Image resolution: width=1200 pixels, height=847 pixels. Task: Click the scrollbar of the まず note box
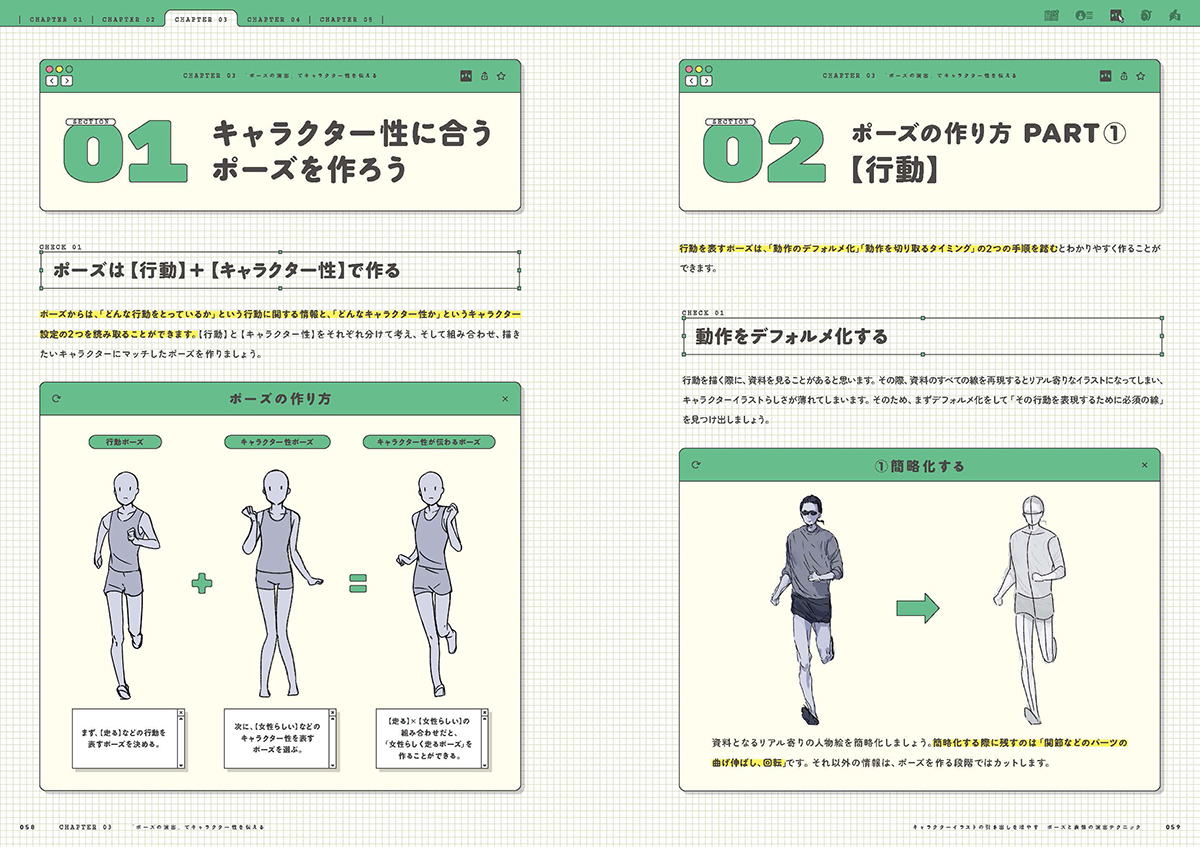click(x=179, y=743)
